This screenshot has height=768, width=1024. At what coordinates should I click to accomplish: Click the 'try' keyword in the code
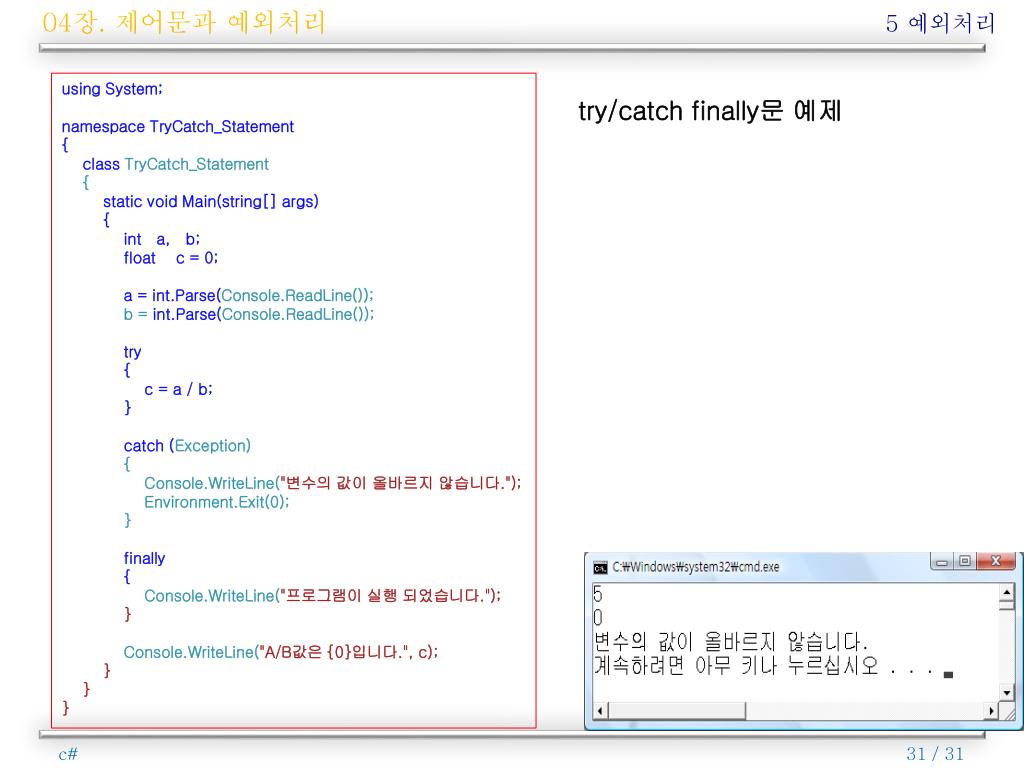click(x=133, y=352)
